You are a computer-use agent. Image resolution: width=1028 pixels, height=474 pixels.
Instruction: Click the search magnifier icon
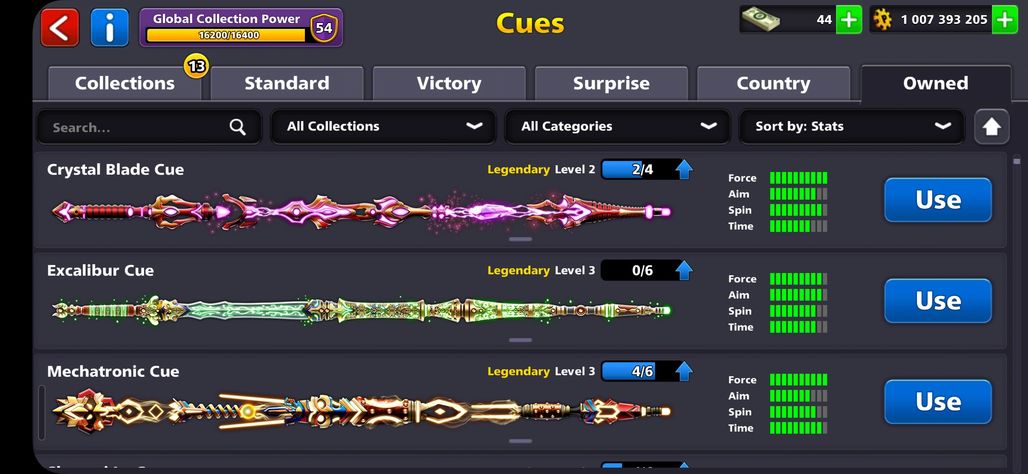pos(238,127)
